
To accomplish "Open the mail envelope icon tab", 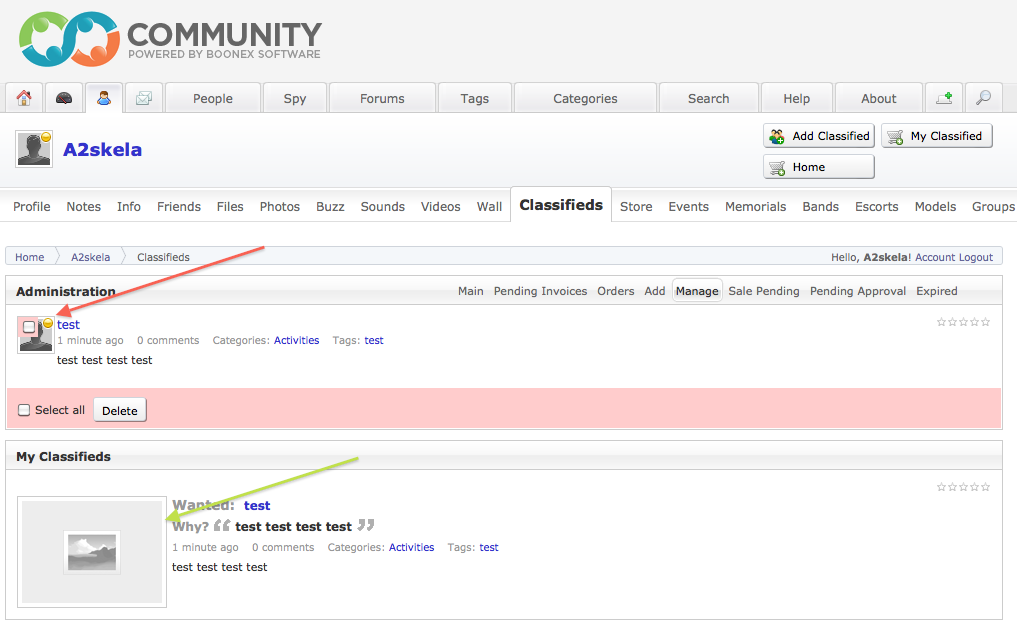I will coord(144,98).
